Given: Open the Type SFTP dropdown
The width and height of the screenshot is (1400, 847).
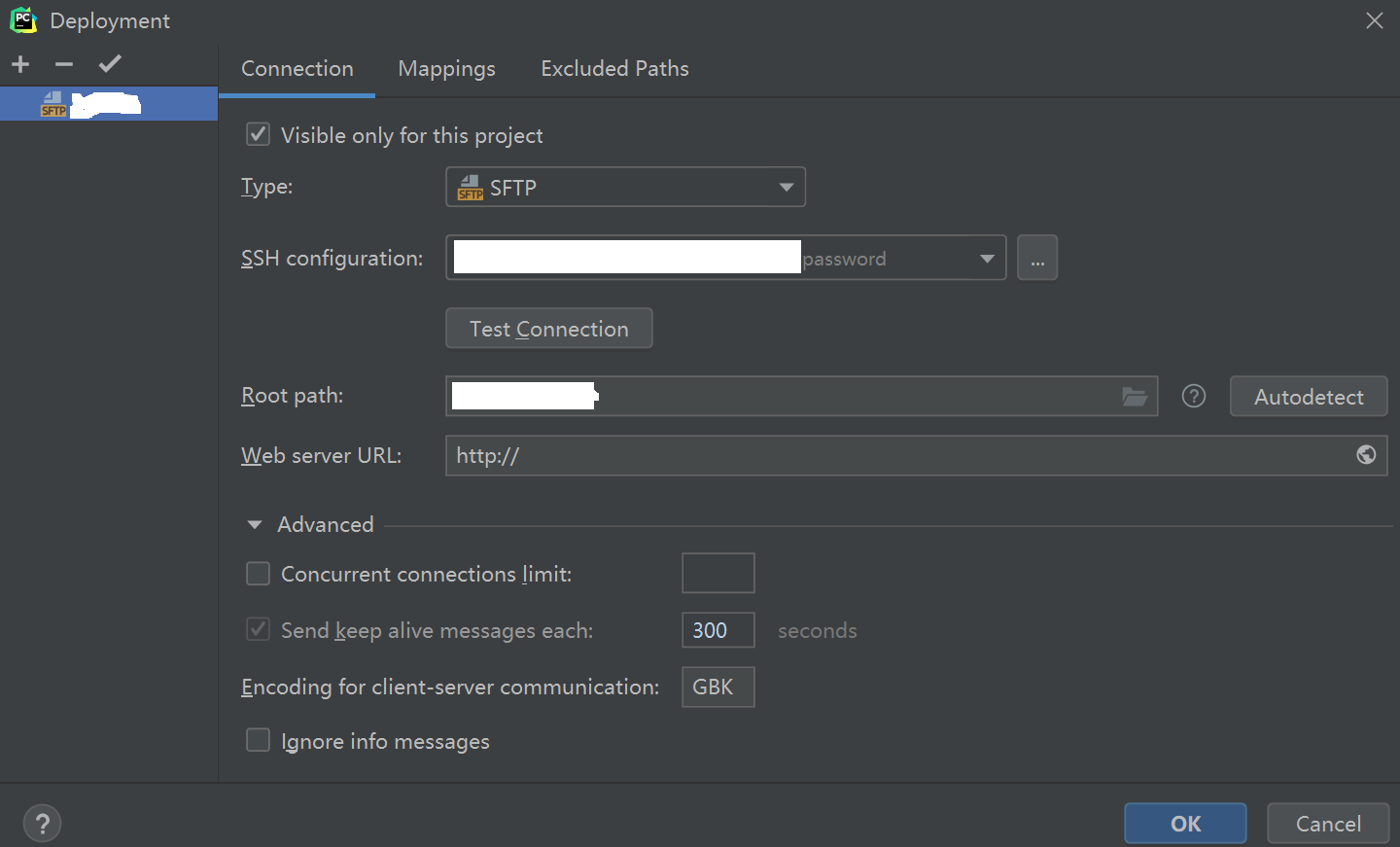Looking at the screenshot, I should click(625, 188).
